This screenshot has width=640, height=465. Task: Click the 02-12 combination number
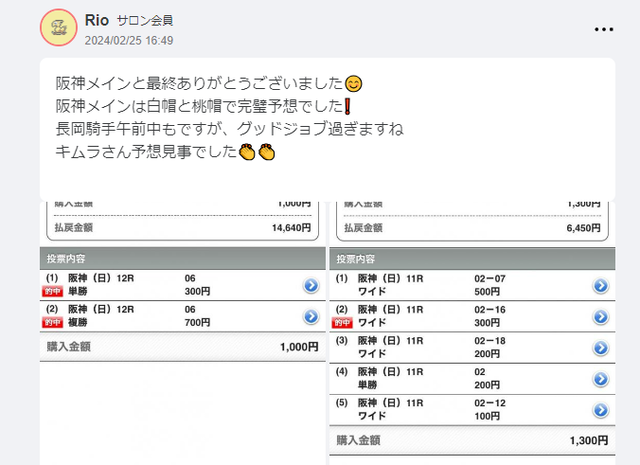coord(490,403)
